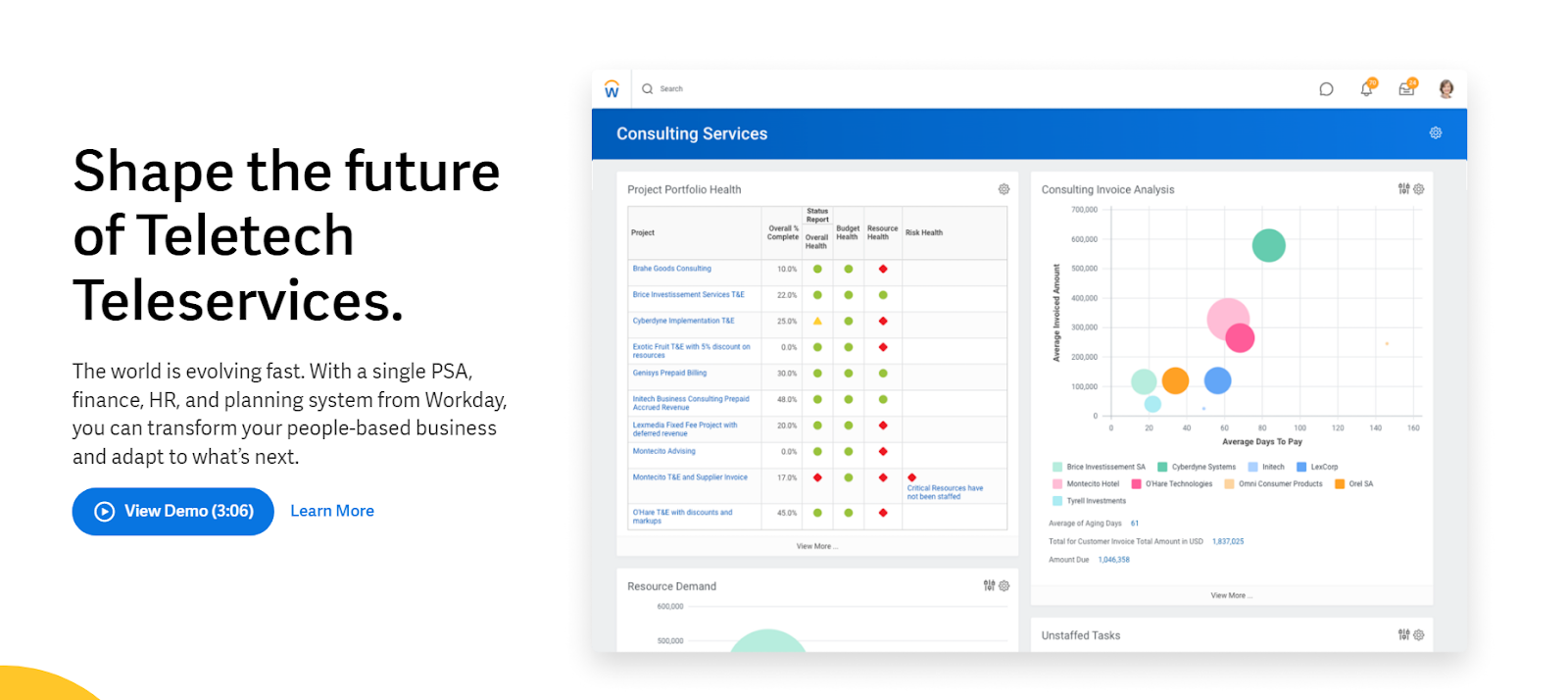Viewport: 1568px width, 700px height.
Task: Click the Unstaffed Tasks panel title
Action: point(1080,636)
